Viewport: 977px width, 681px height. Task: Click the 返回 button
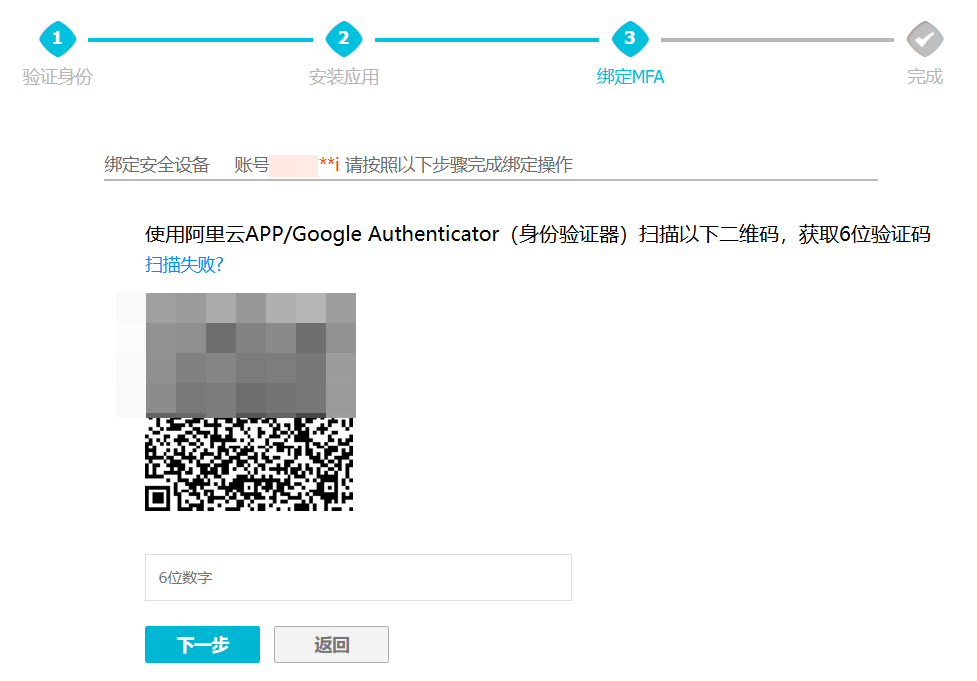point(331,644)
